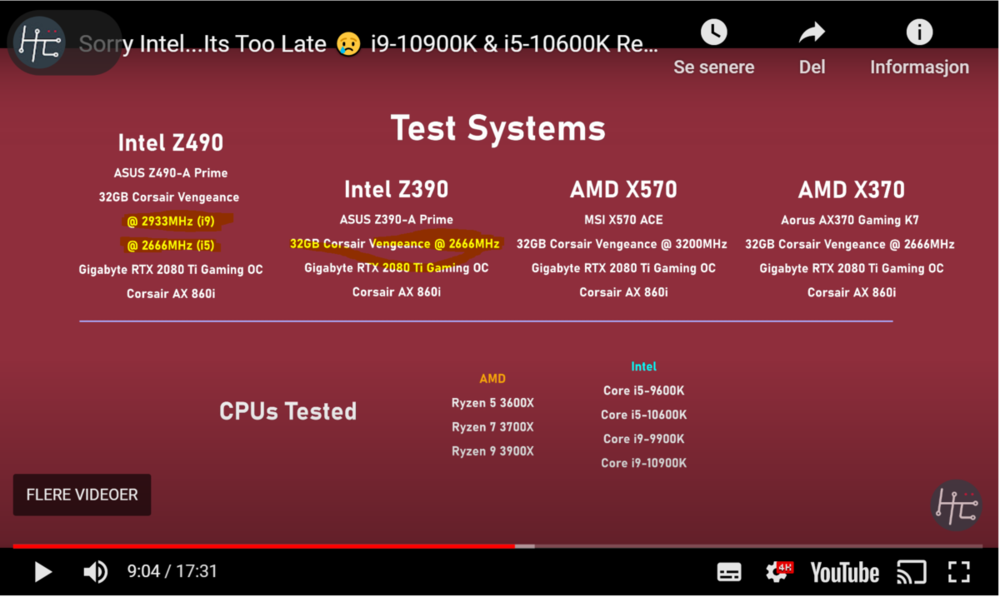1000x597 pixels.
Task: Click the Watch later clock icon
Action: pyautogui.click(x=714, y=33)
